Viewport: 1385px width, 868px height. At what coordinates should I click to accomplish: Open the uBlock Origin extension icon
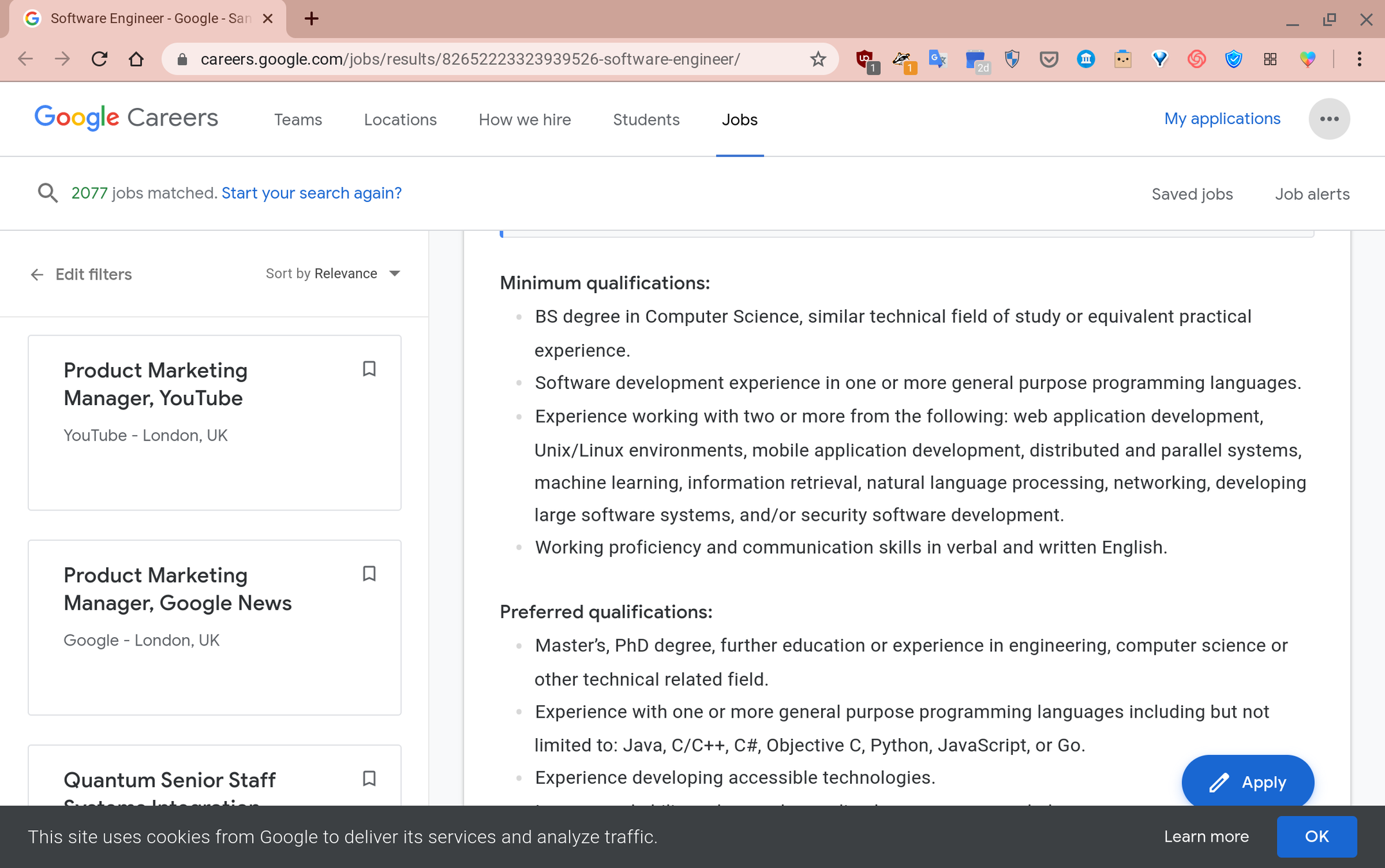[x=865, y=59]
